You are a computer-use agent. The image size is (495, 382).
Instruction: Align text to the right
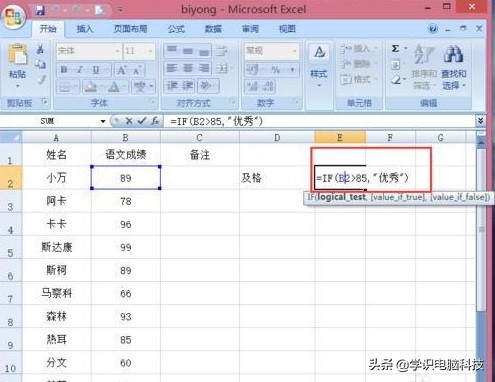pos(204,69)
